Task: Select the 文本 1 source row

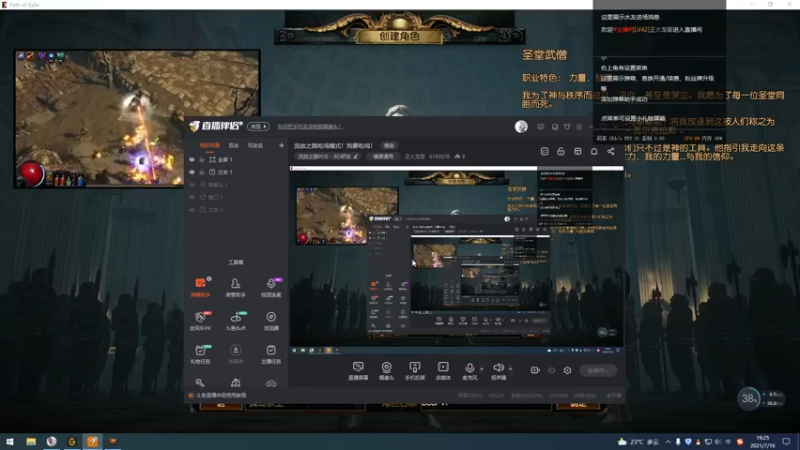Action: click(x=236, y=172)
